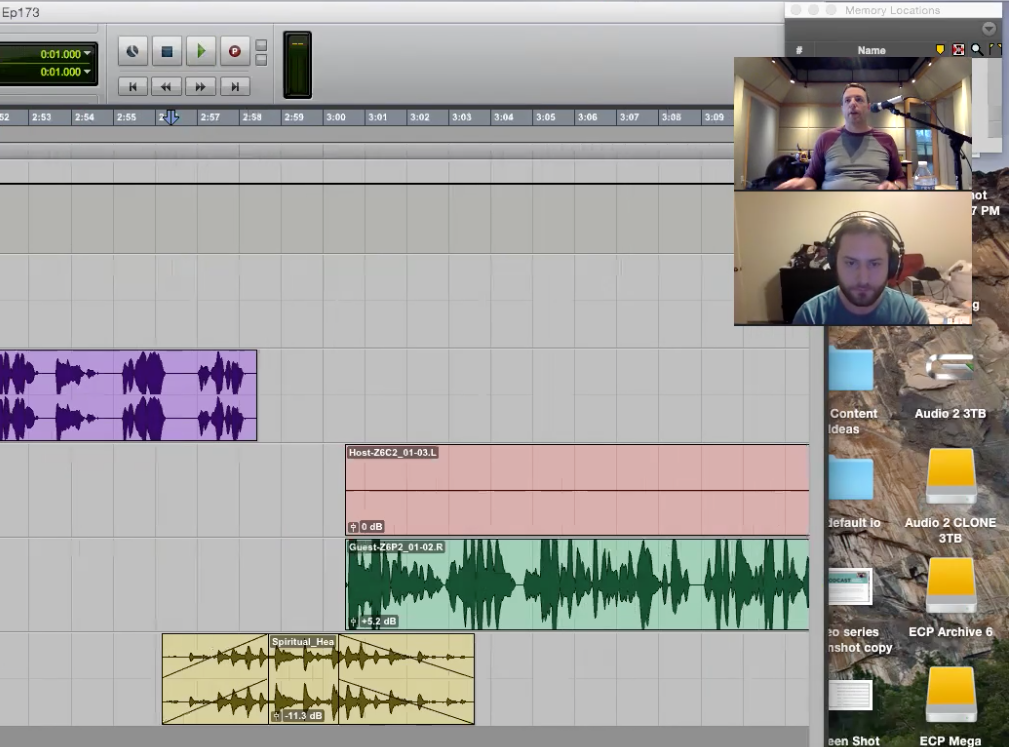Click the Rewind transport button
The width and height of the screenshot is (1009, 747).
coord(167,86)
